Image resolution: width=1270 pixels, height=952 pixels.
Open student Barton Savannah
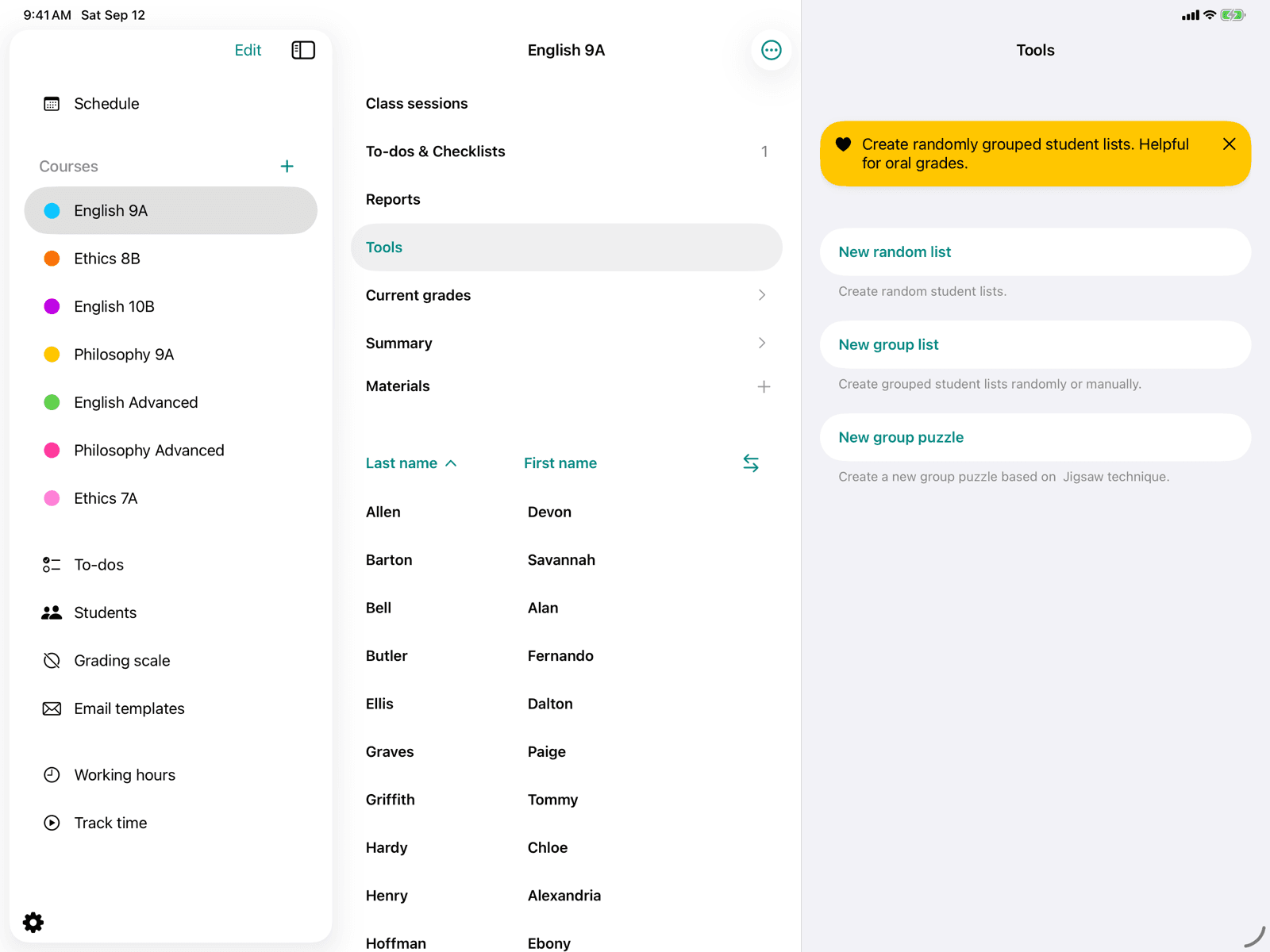[x=567, y=560]
